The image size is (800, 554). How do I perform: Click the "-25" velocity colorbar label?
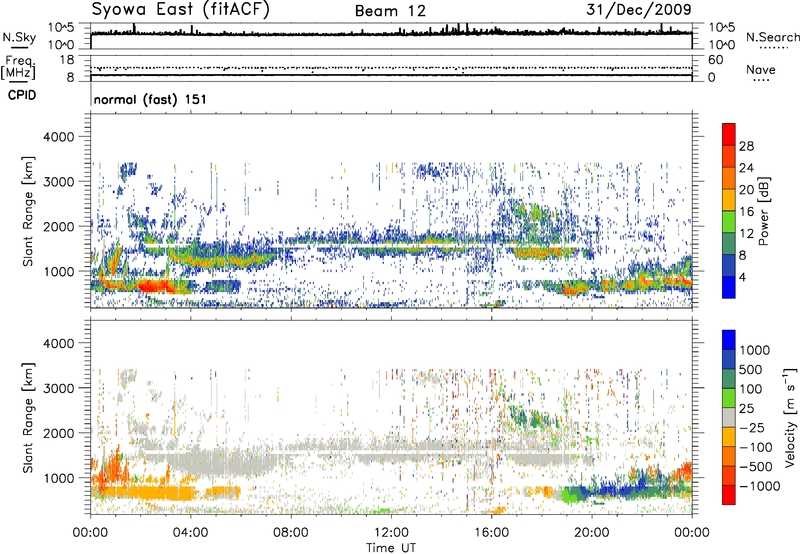pyautogui.click(x=753, y=428)
